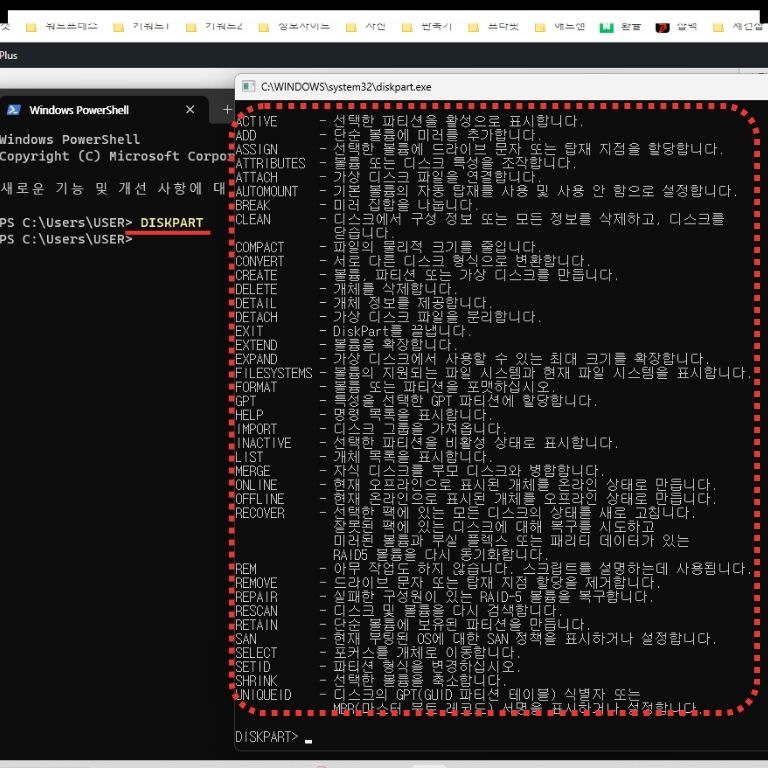This screenshot has height=768, width=768.
Task: Open the 워드프레스 bookmark folder
Action: [x=61, y=26]
